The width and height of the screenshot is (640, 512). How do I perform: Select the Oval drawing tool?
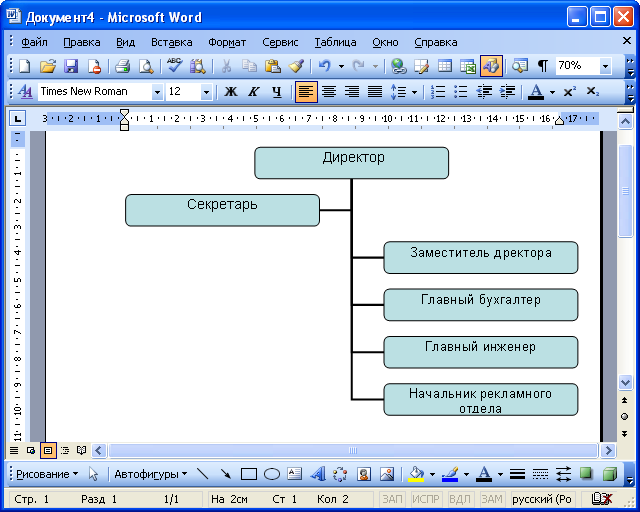click(271, 474)
